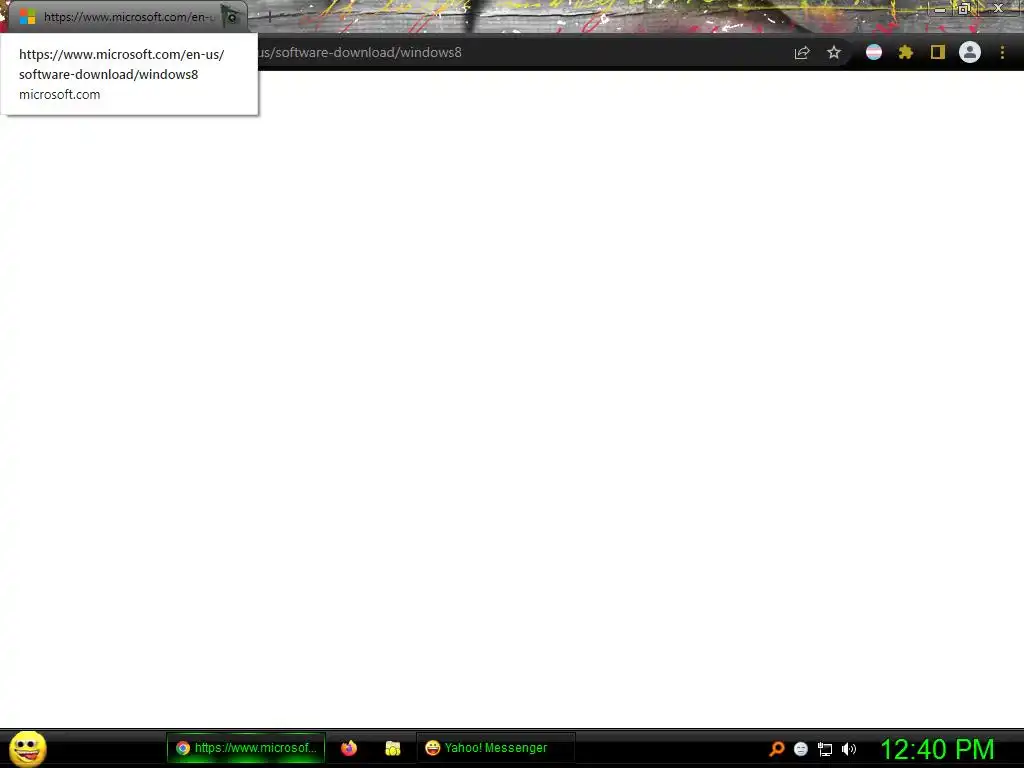Launch Firefox from the taskbar
1024x768 pixels.
point(349,748)
